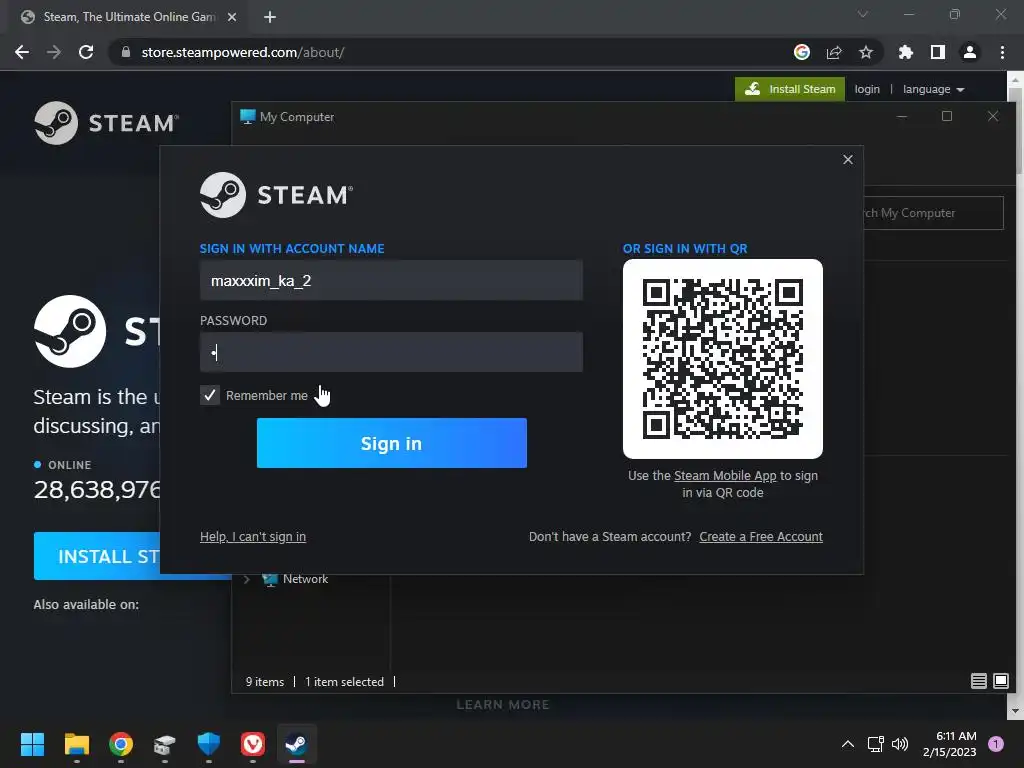Go forward in the Chrome browser
Image resolution: width=1024 pixels, height=768 pixels.
(x=54, y=52)
